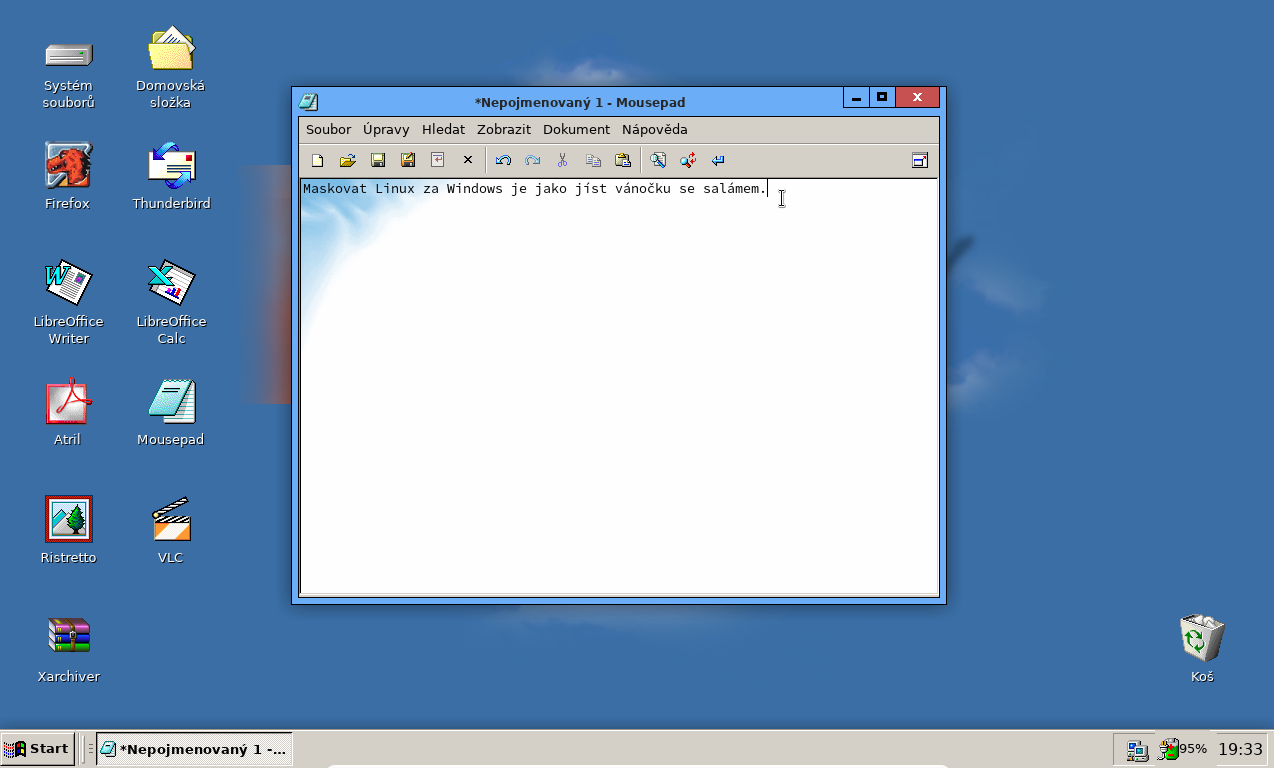Select the Mousepad desktop icon
The height and width of the screenshot is (768, 1274).
pyautogui.click(x=171, y=412)
